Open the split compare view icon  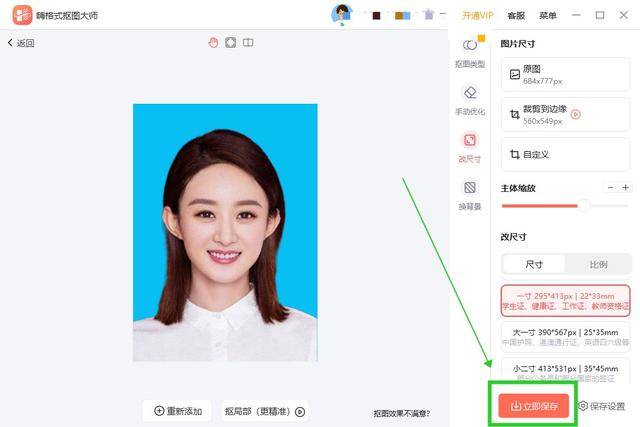[x=248, y=42]
